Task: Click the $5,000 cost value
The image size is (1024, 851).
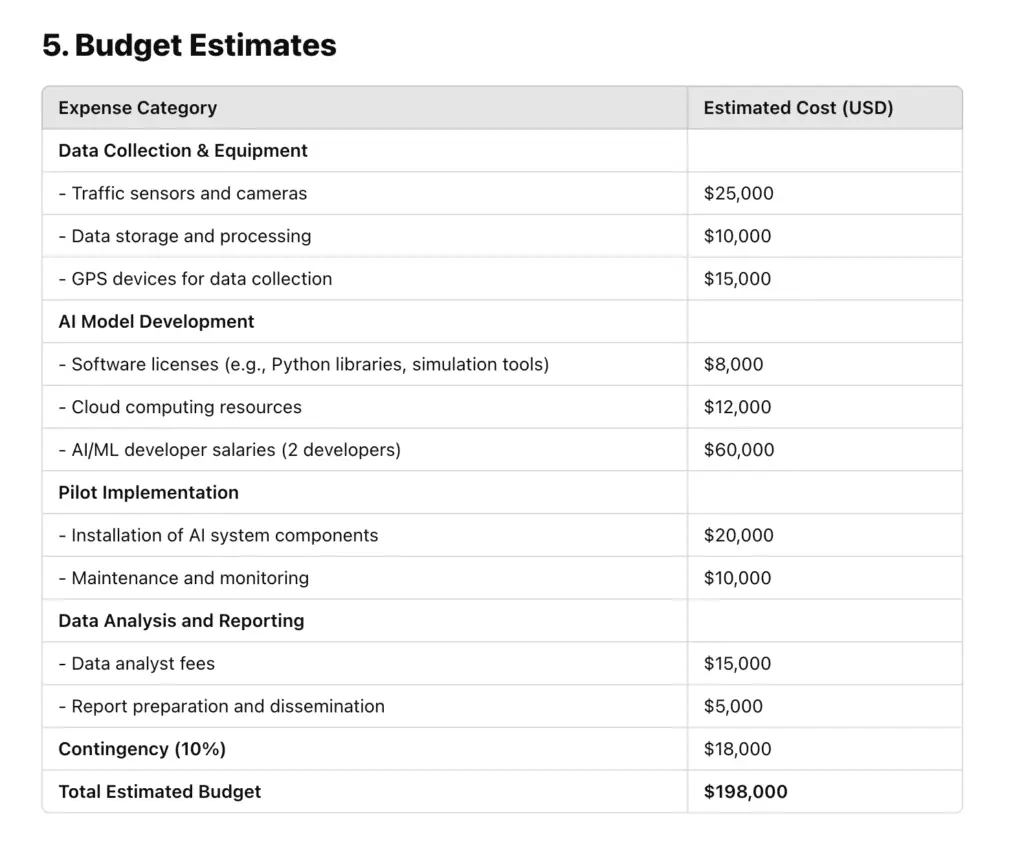Action: [x=733, y=707]
